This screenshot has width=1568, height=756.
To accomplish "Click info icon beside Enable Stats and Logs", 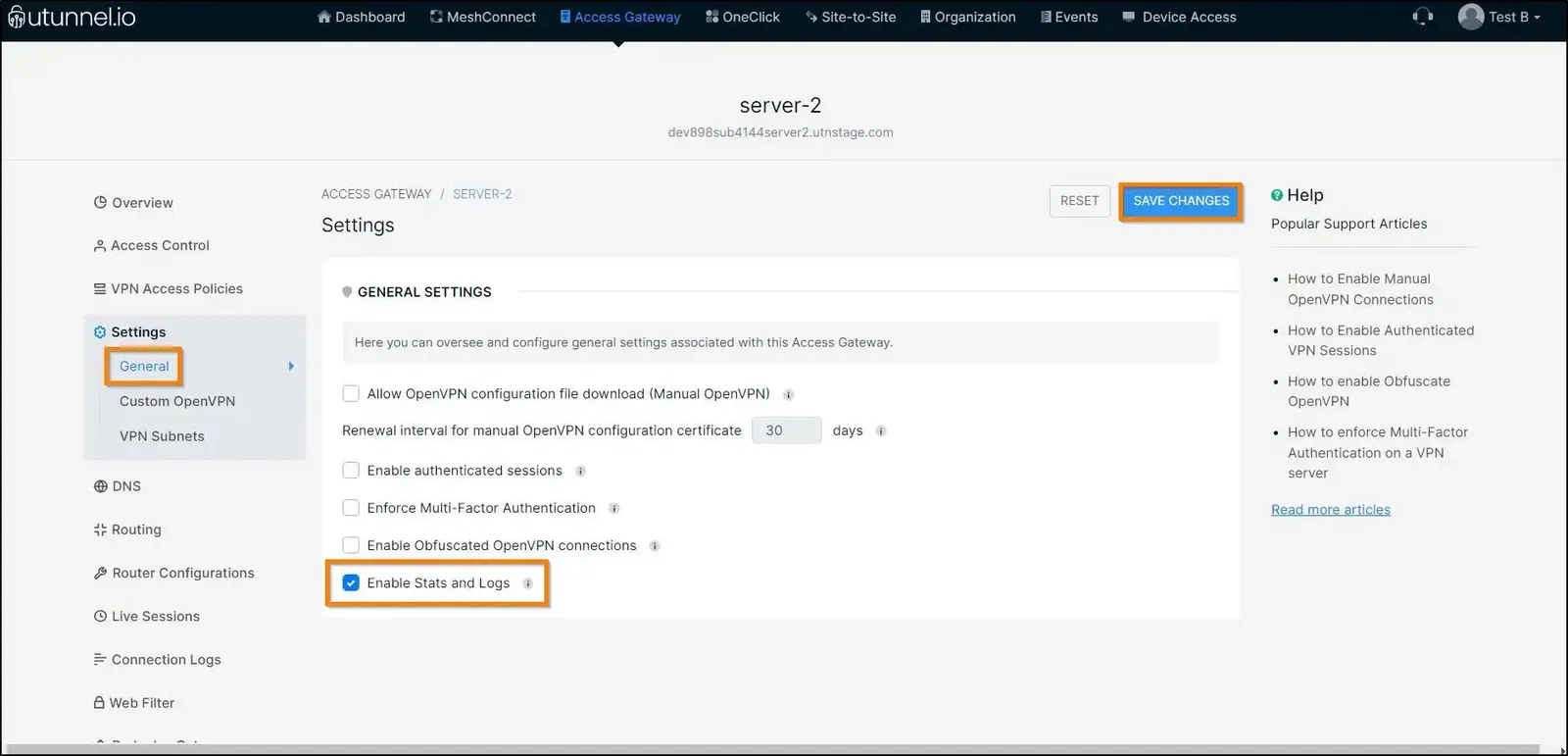I will pos(527,583).
